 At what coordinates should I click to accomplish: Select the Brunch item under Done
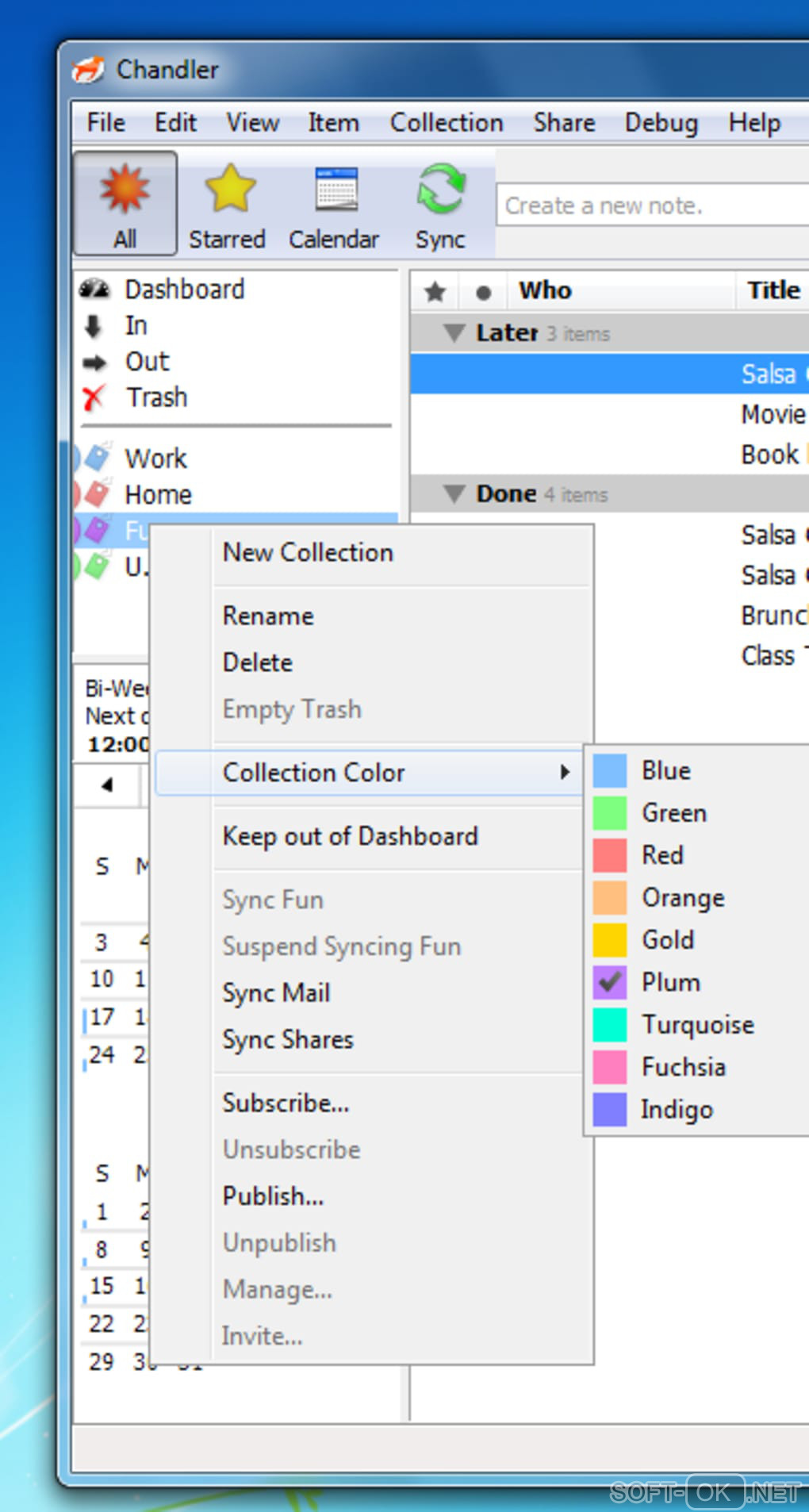(x=701, y=616)
